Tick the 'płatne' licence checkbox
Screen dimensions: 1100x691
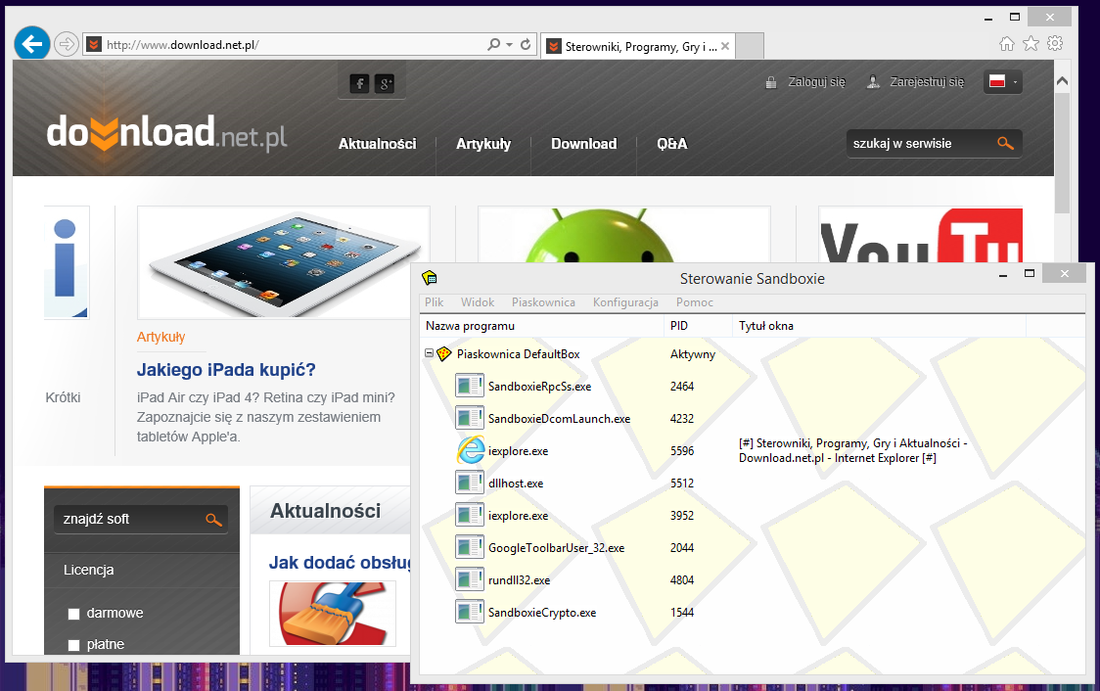tap(74, 645)
